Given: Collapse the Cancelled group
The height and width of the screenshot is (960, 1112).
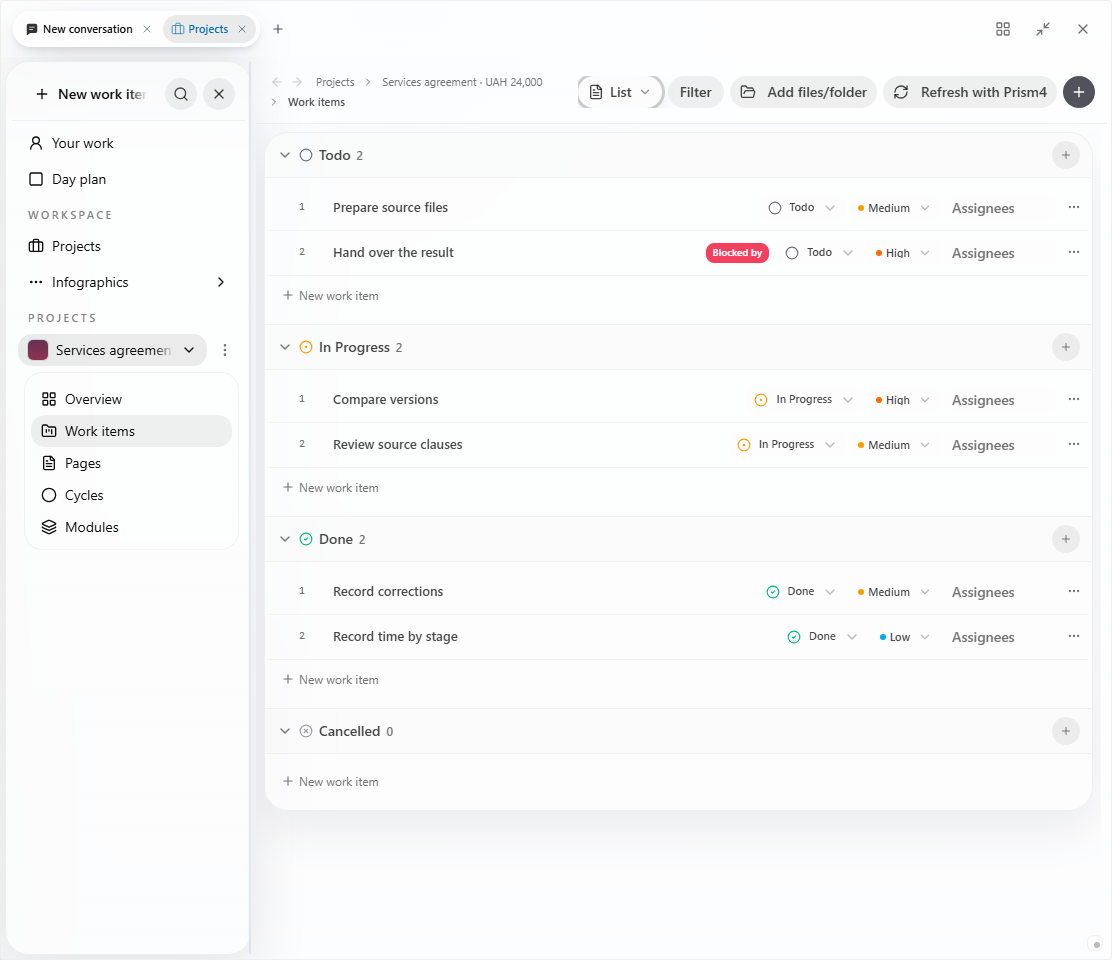Looking at the screenshot, I should (x=285, y=731).
